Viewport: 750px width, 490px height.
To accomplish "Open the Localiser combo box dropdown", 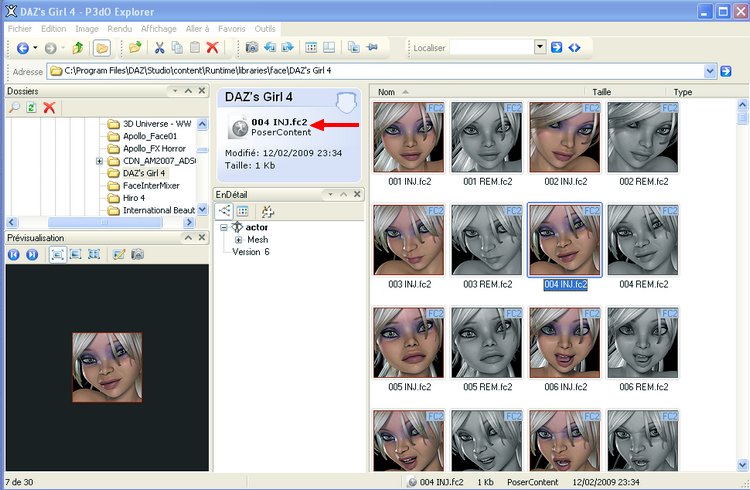I will coord(540,47).
